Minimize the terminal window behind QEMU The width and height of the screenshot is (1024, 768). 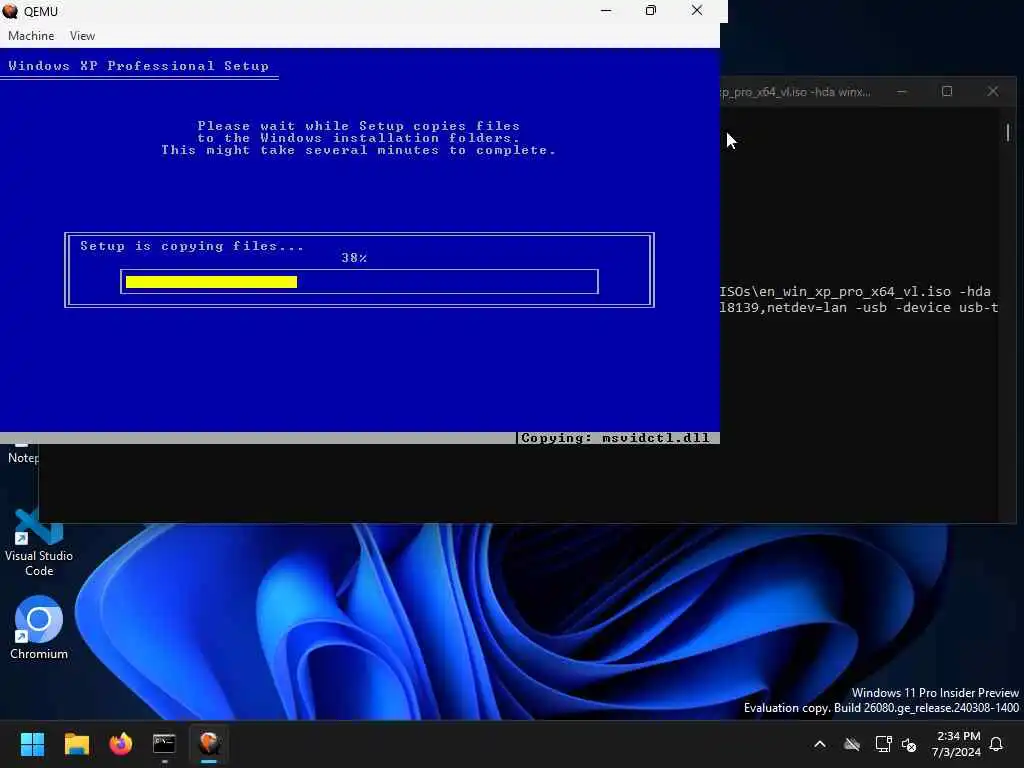click(902, 92)
